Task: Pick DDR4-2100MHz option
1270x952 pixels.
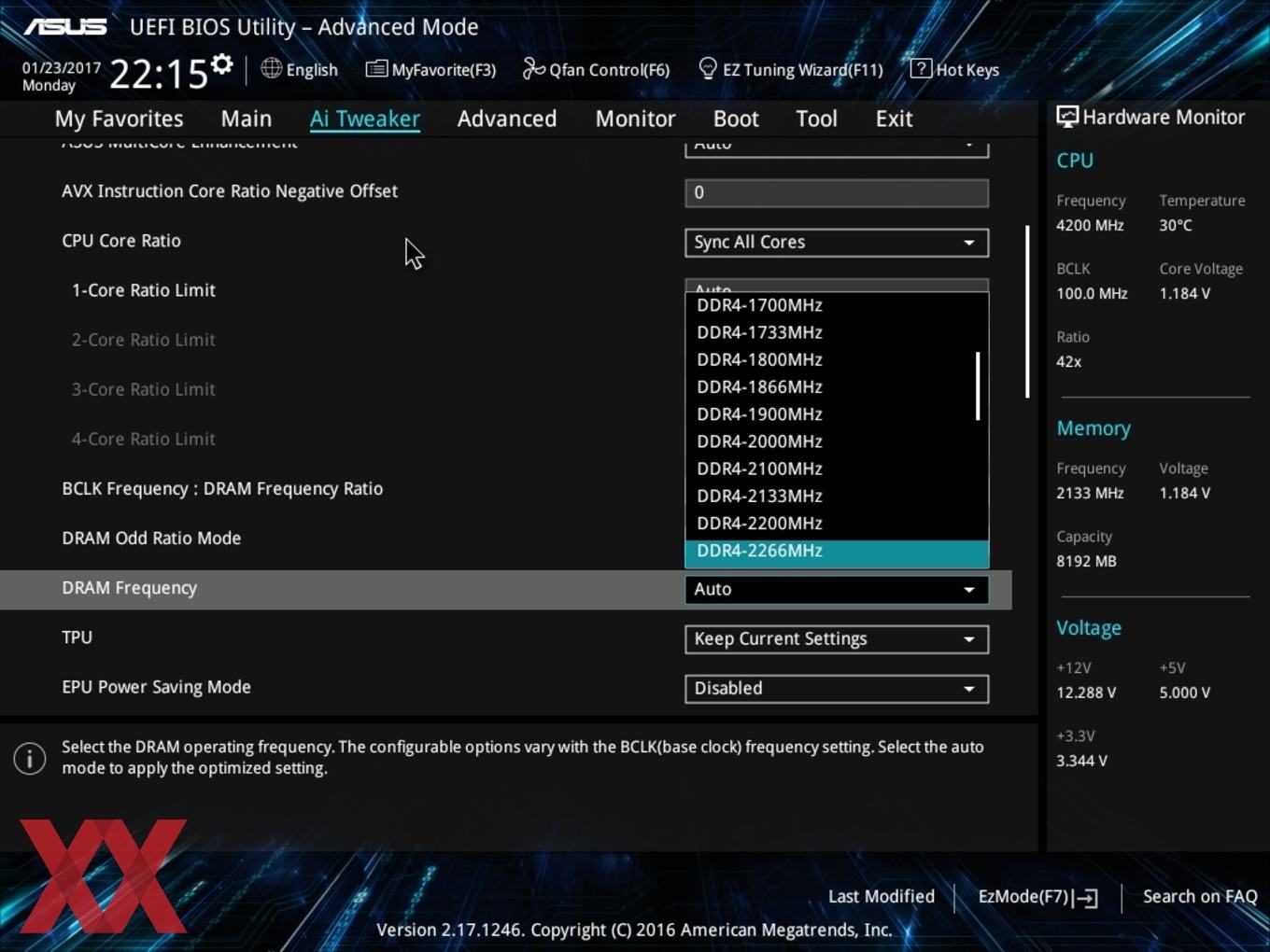Action: coord(837,469)
